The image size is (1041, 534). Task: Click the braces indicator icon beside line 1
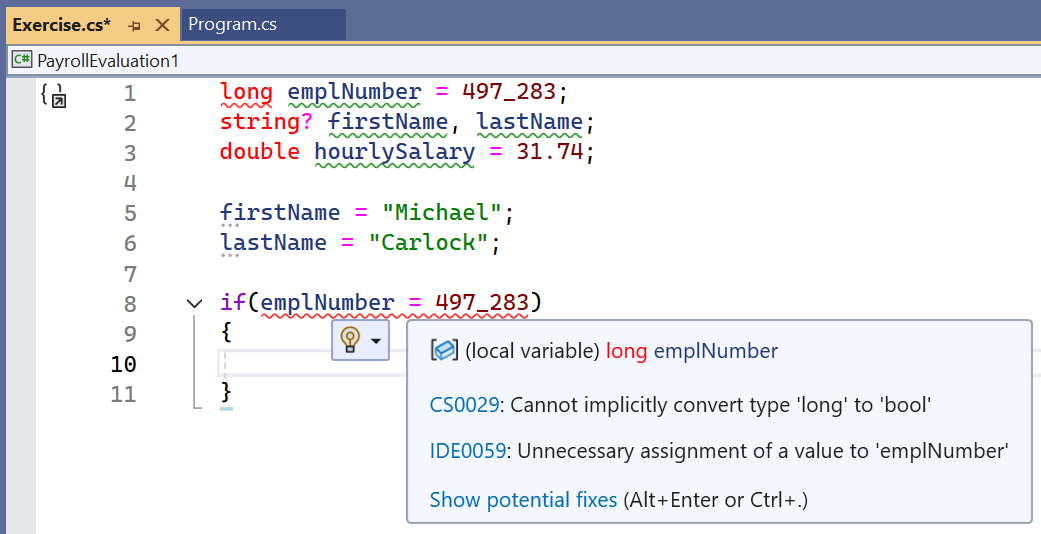point(54,94)
